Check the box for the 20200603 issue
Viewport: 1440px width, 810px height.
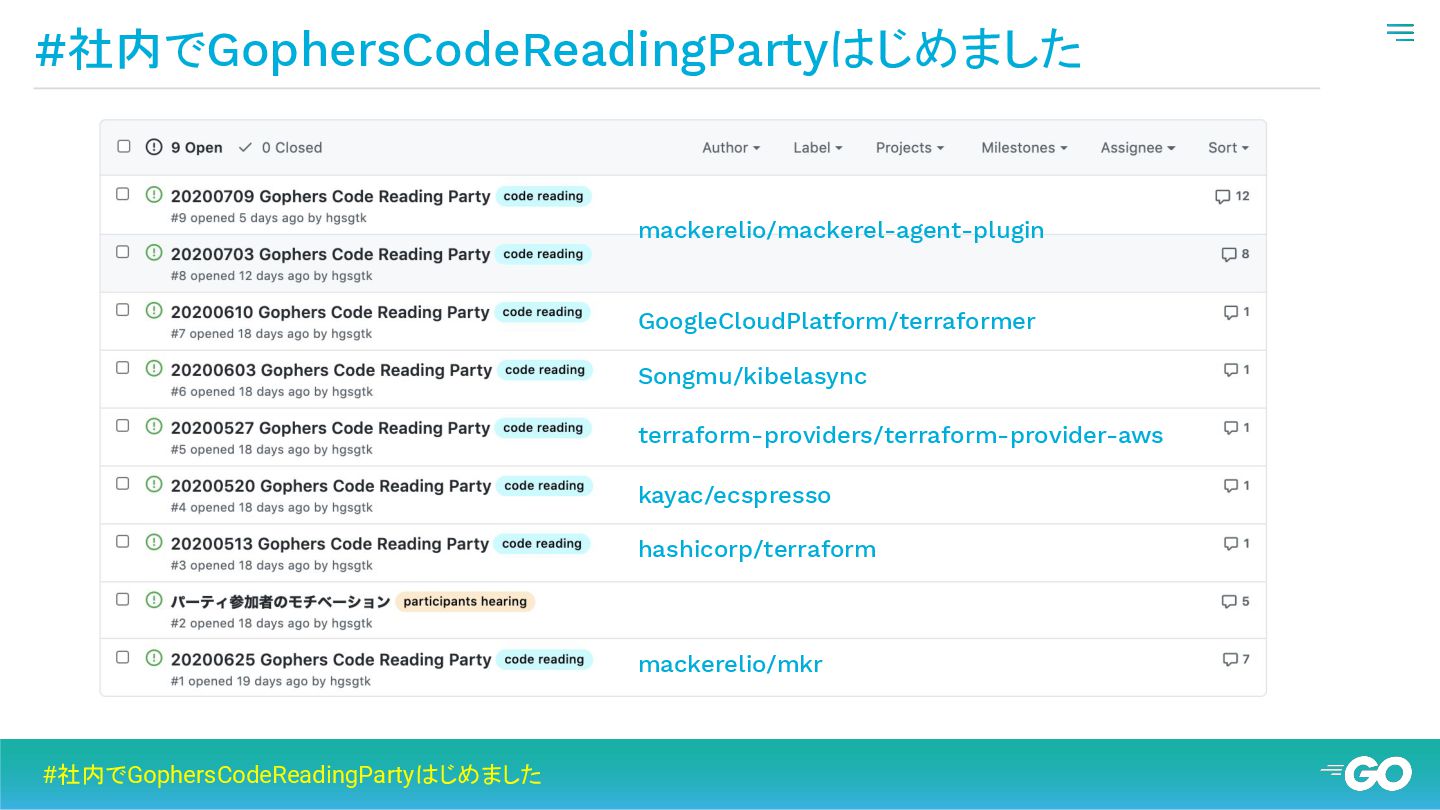[123, 368]
